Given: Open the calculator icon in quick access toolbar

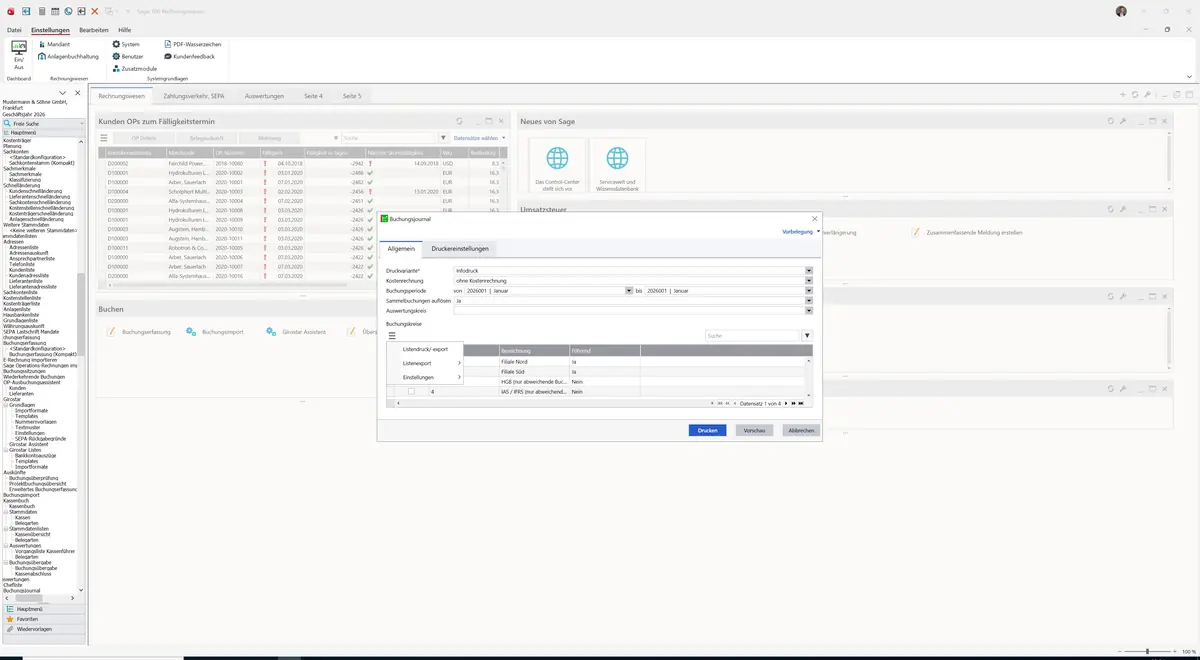Looking at the screenshot, I should (40, 11).
